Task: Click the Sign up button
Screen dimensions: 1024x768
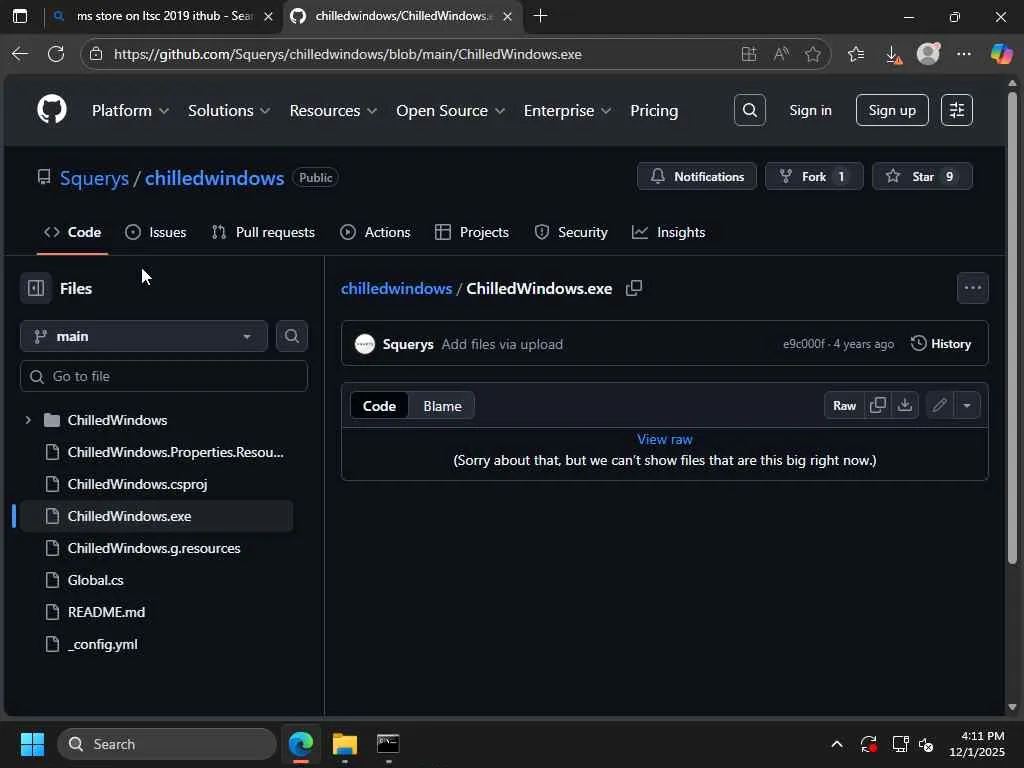Action: pos(891,110)
